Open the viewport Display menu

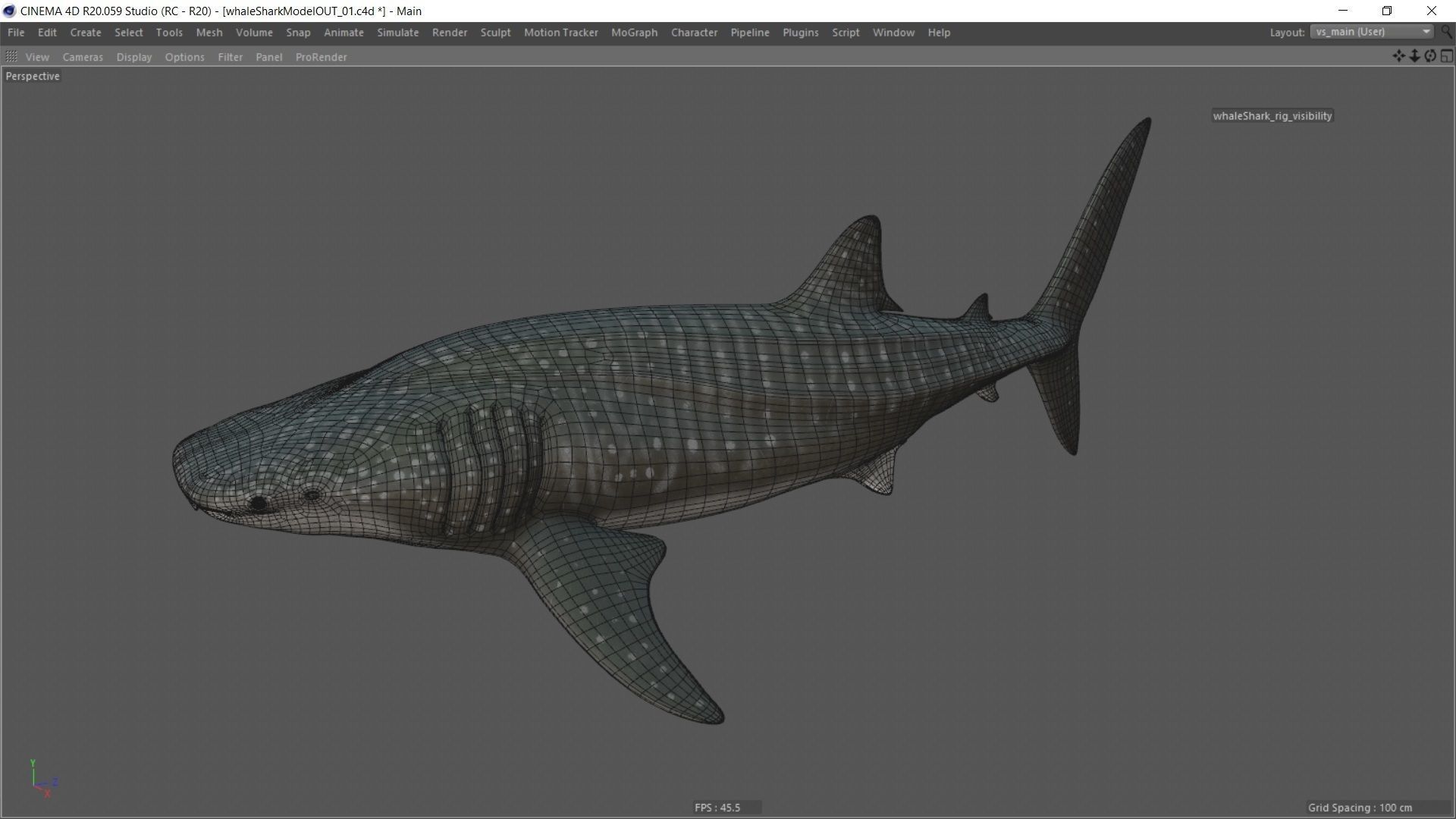point(134,57)
